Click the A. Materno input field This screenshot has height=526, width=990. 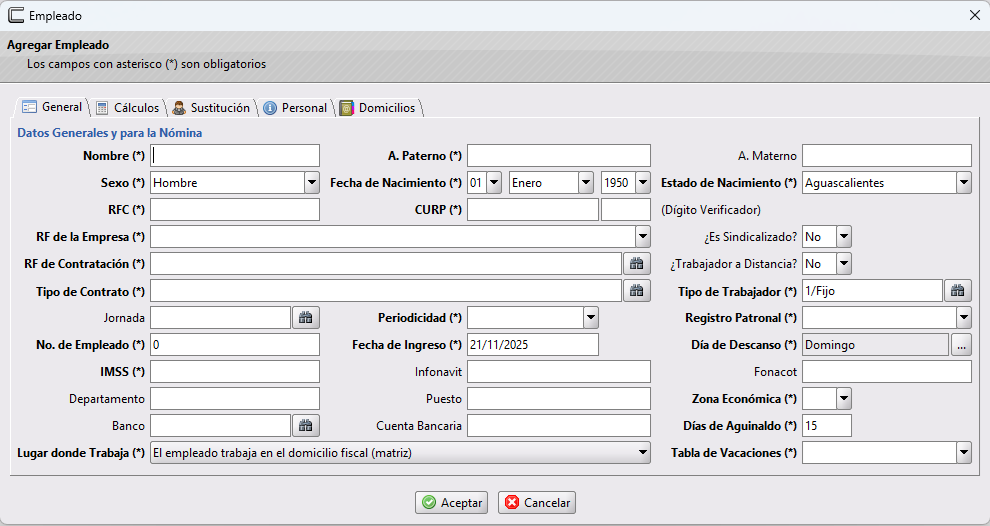887,156
